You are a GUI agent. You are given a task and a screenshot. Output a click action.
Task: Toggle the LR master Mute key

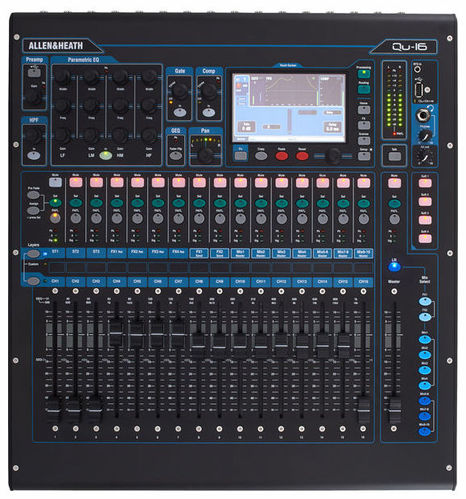tap(394, 183)
